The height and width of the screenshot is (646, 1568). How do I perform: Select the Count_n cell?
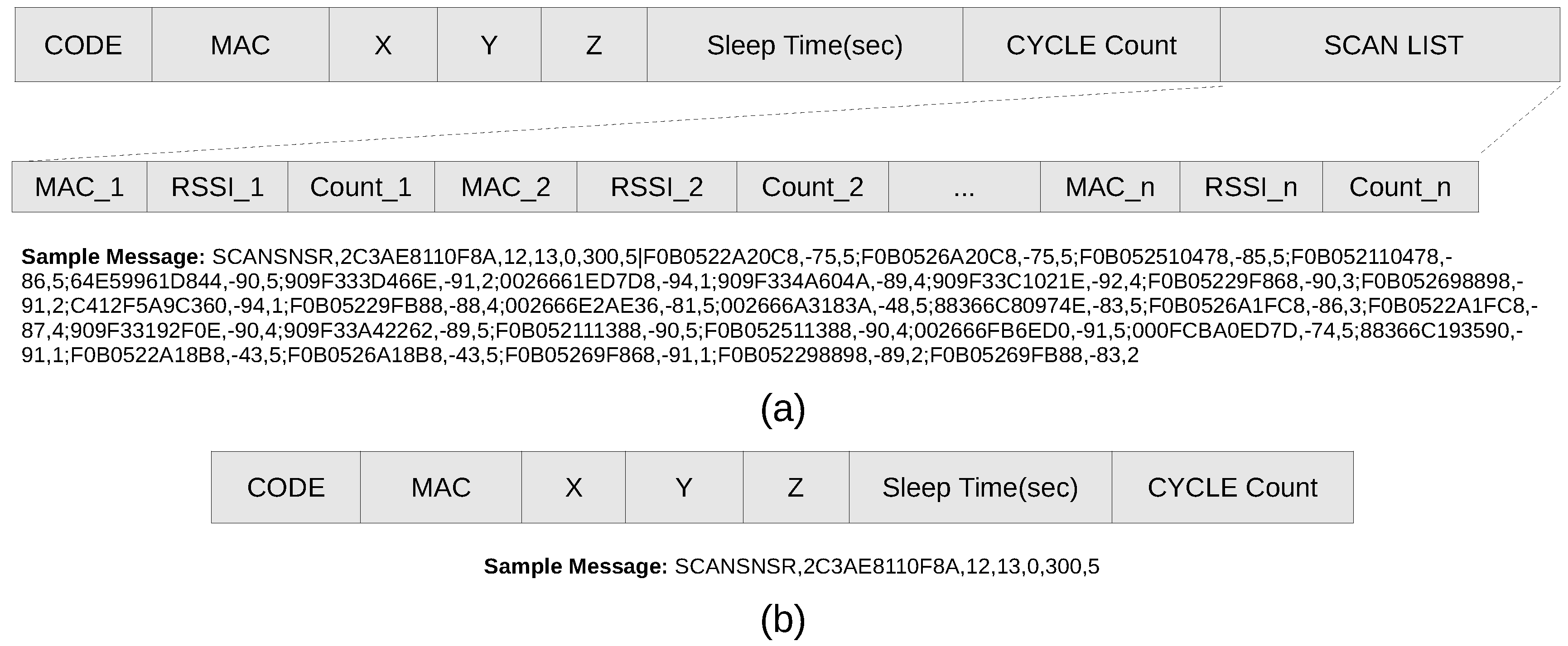1400,187
